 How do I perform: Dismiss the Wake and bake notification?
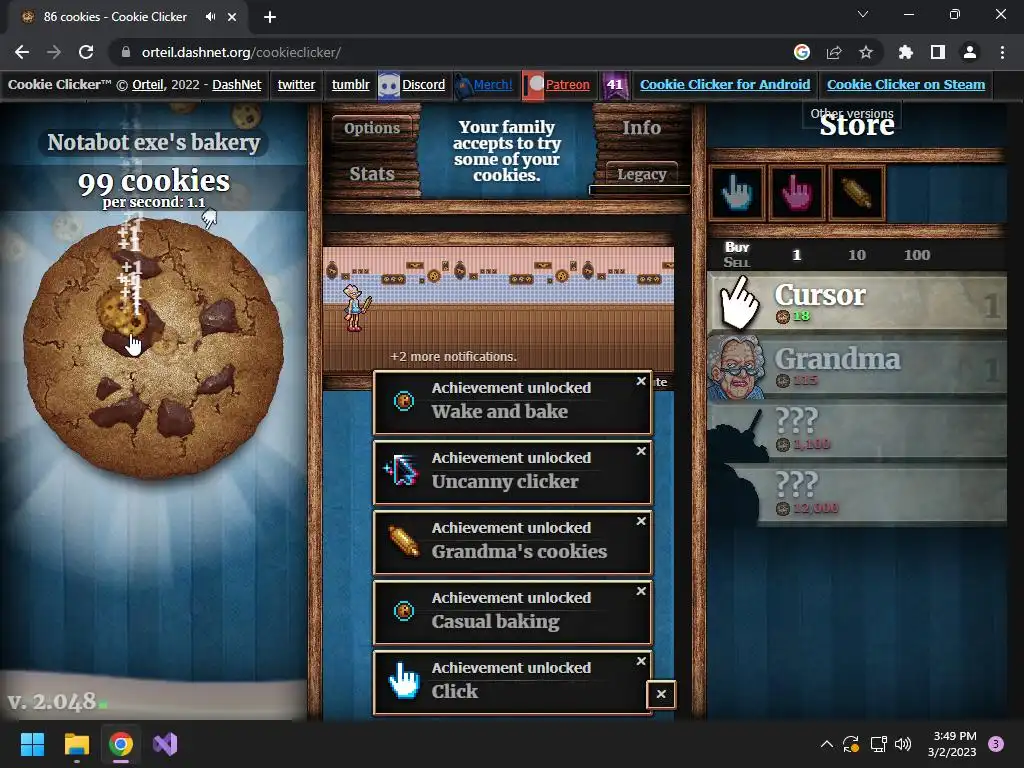tap(641, 381)
